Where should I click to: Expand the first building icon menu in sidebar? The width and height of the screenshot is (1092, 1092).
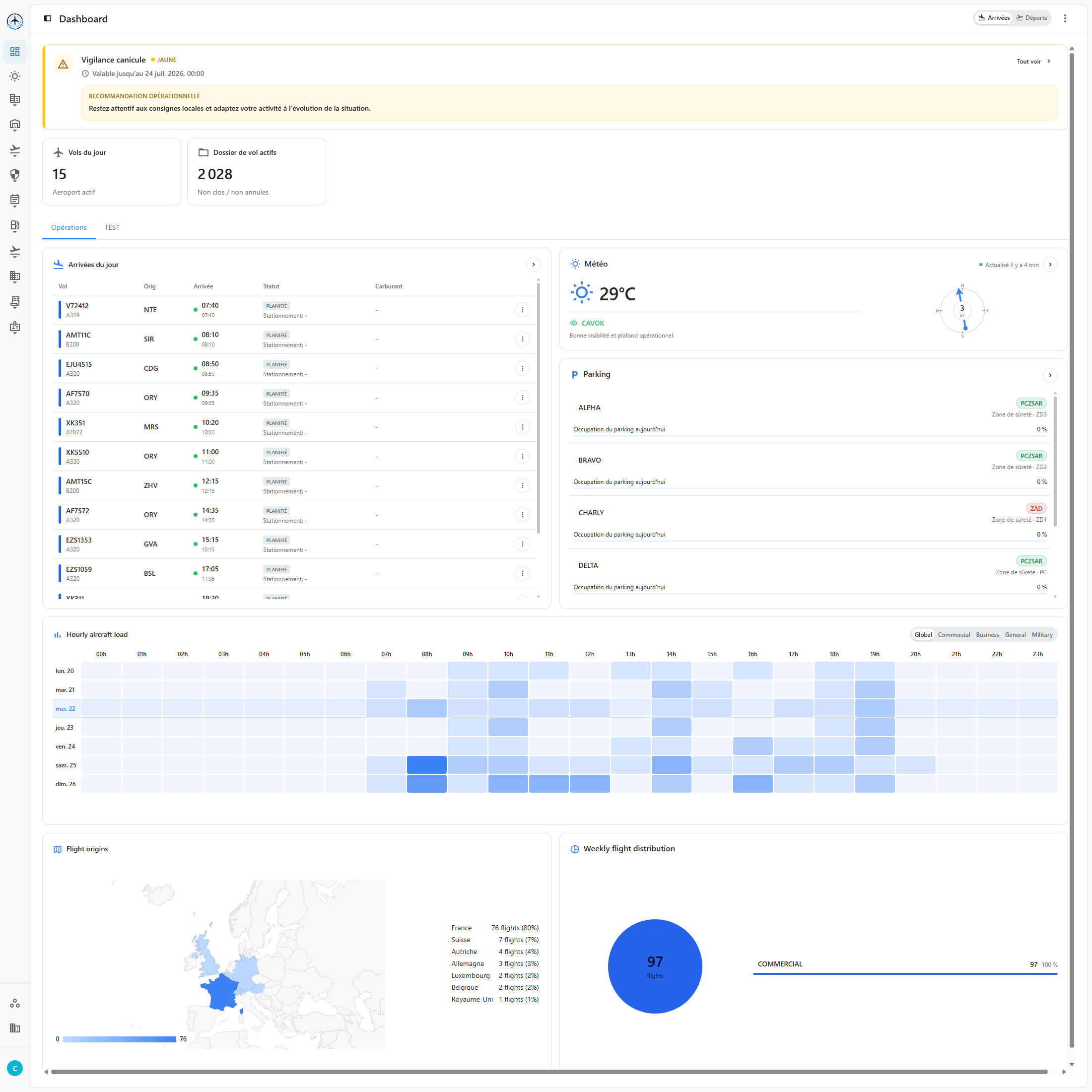tap(15, 101)
